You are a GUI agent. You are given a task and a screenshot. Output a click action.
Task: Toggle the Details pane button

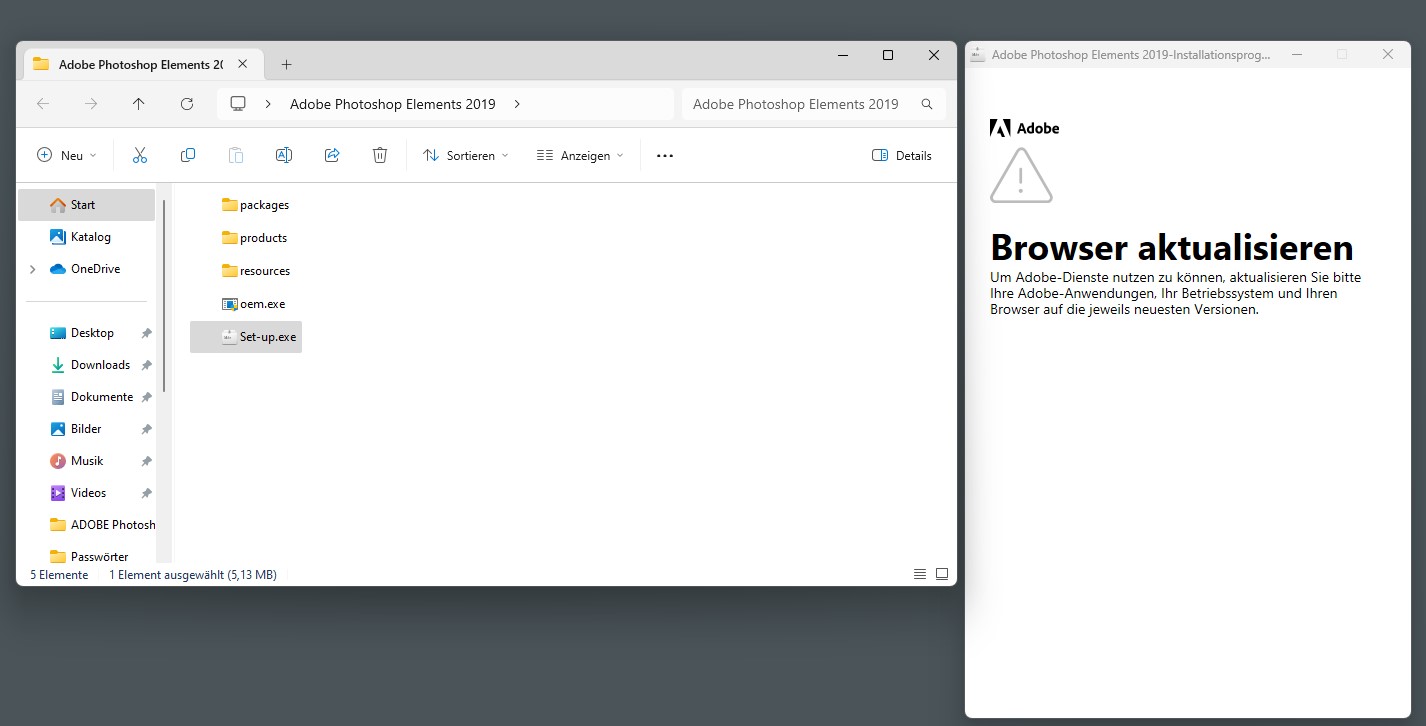902,155
